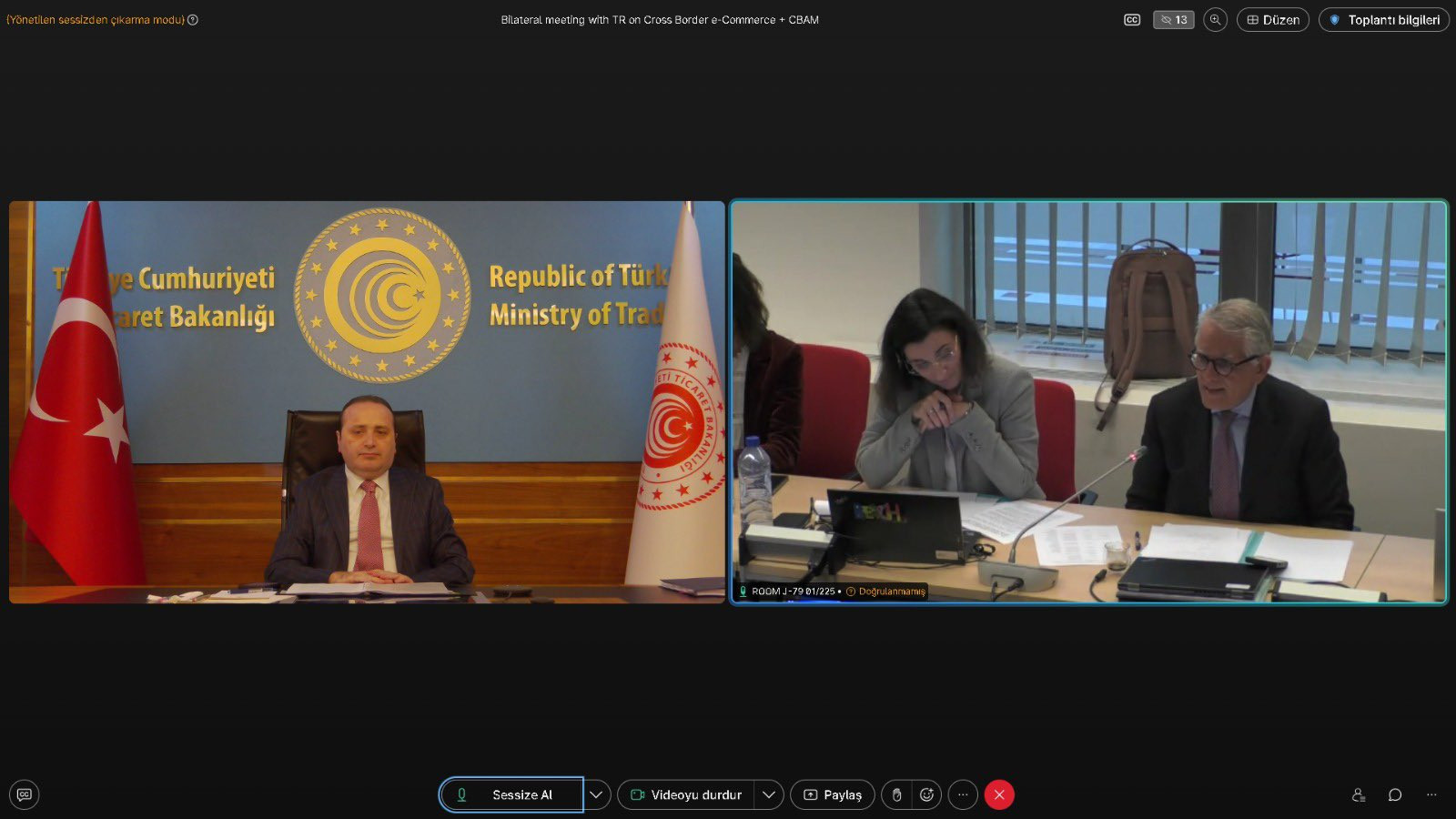Toggle CC captions in the top bar
This screenshot has height=819, width=1456.
[x=1132, y=19]
